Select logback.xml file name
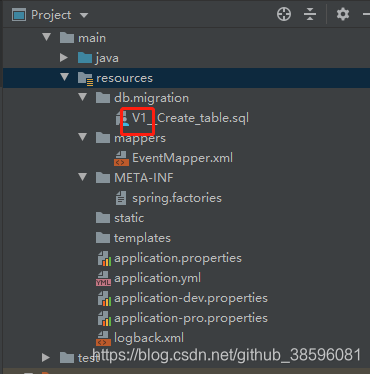This screenshot has width=370, height=374. point(149,338)
